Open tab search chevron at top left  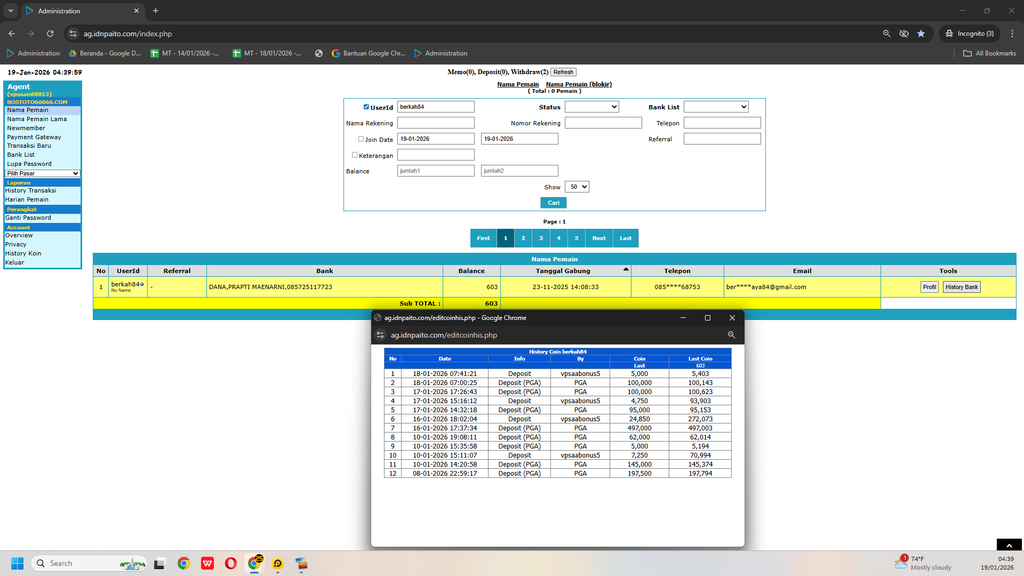tap(10, 10)
